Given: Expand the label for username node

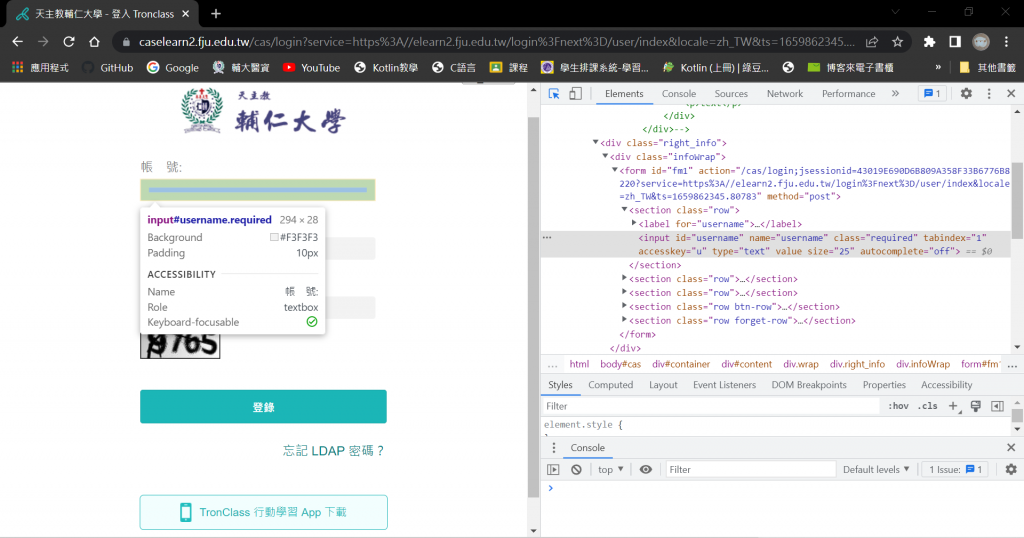Looking at the screenshot, I should tap(633, 223).
